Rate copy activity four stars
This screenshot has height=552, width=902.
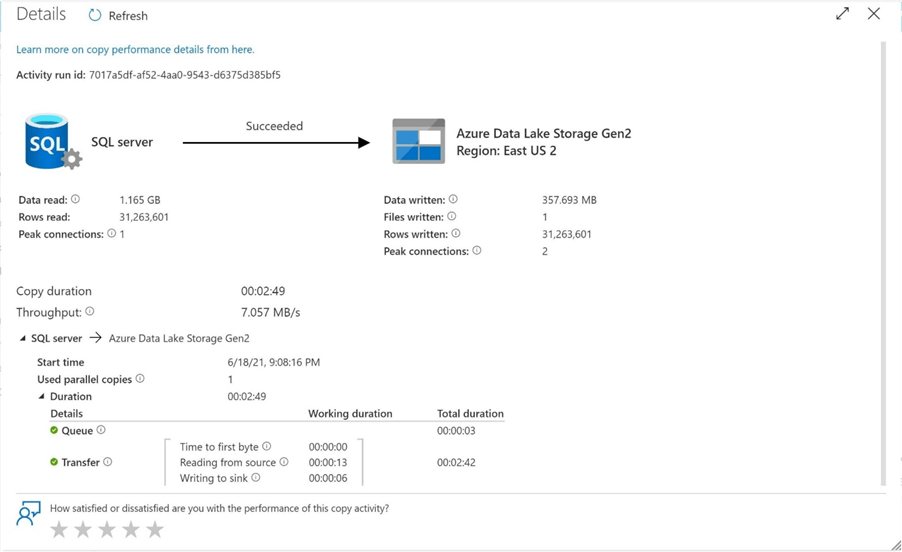tap(131, 529)
